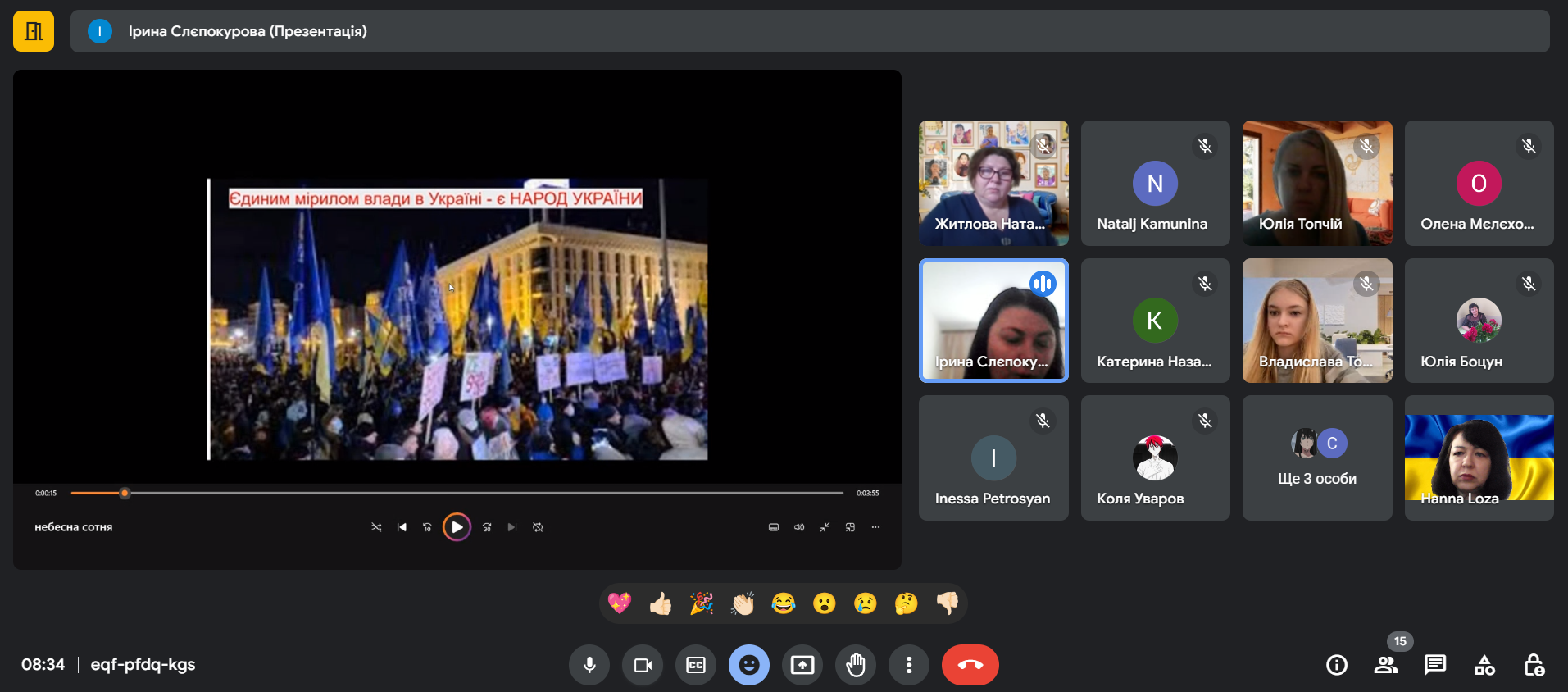Toggle the camera button
Viewport: 1568px width, 692px height.
point(643,665)
